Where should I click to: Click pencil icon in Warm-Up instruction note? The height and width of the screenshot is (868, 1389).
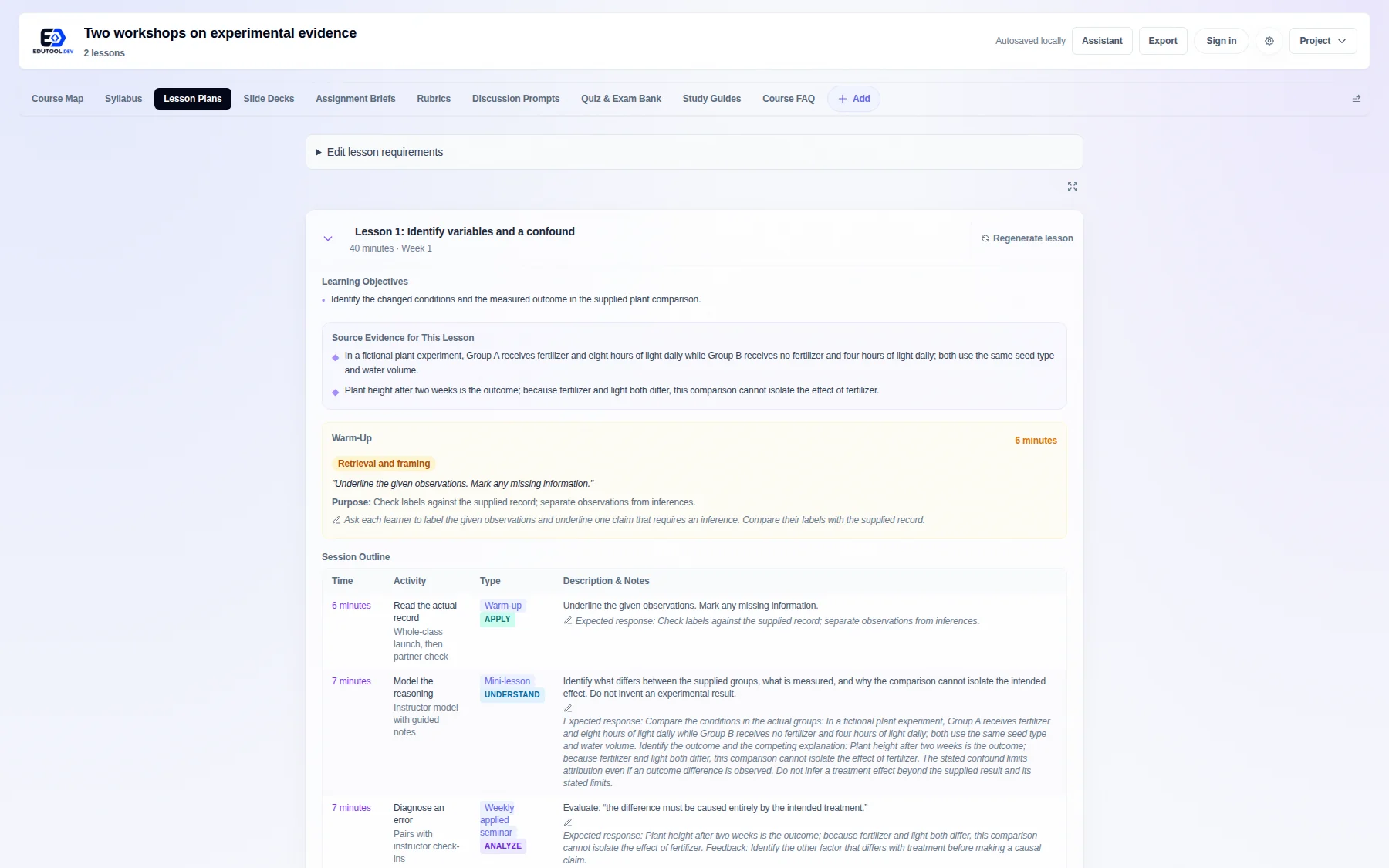[x=336, y=520]
